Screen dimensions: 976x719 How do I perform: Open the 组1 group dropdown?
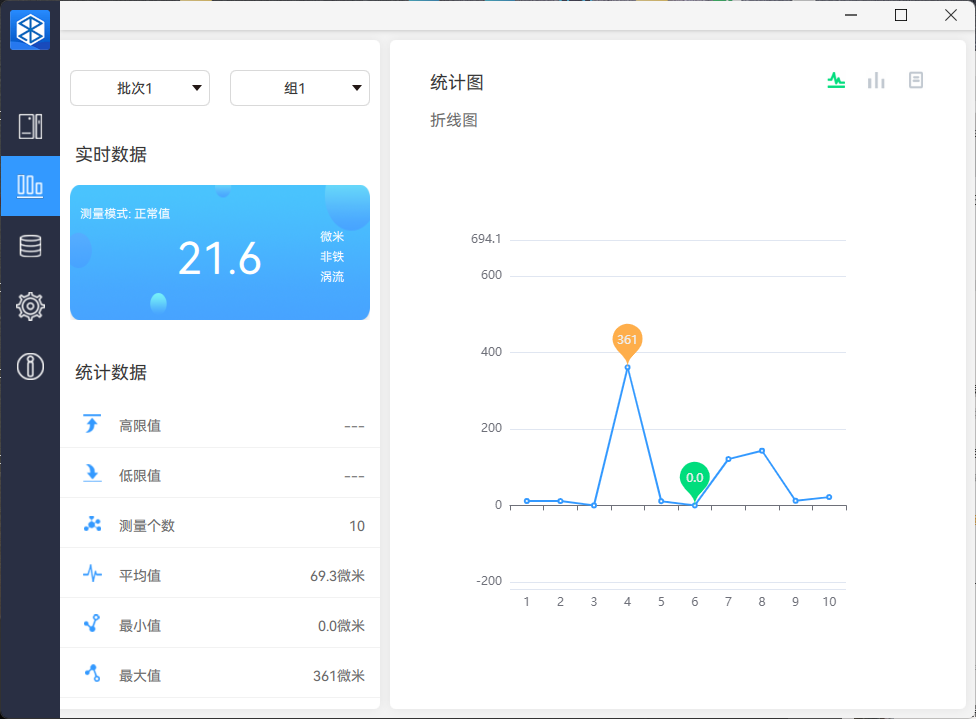[300, 88]
